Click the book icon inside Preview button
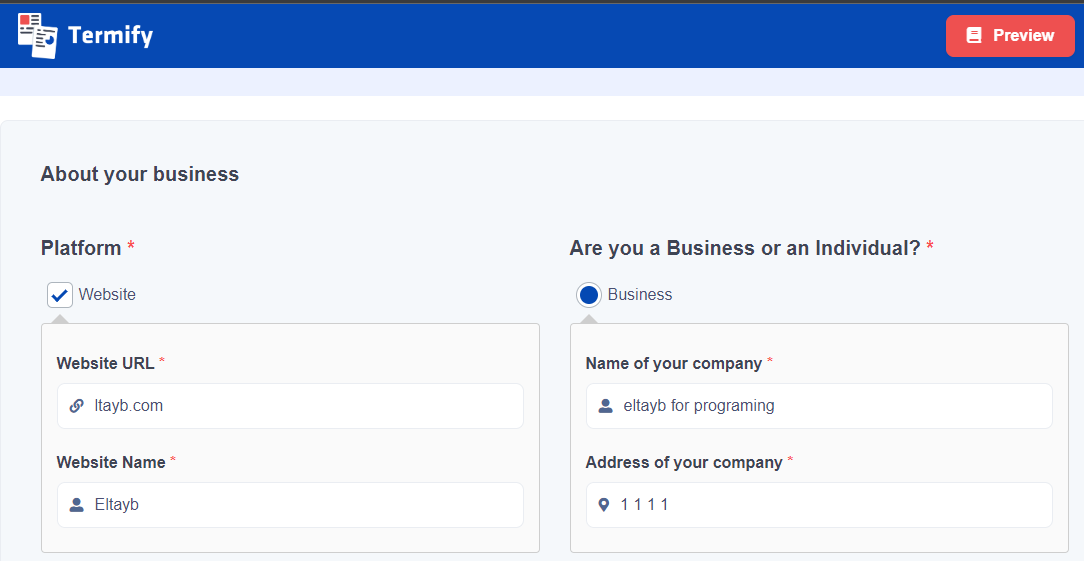The image size is (1084, 561). click(974, 36)
